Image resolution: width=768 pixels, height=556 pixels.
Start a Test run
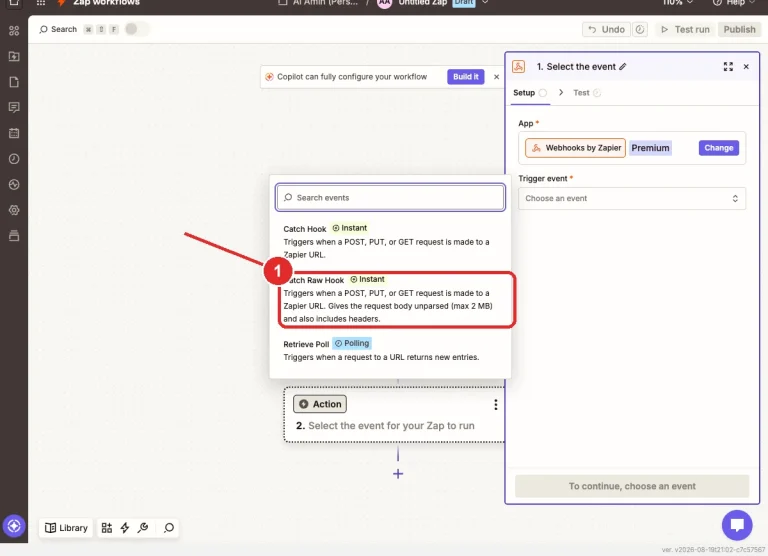[x=685, y=29]
